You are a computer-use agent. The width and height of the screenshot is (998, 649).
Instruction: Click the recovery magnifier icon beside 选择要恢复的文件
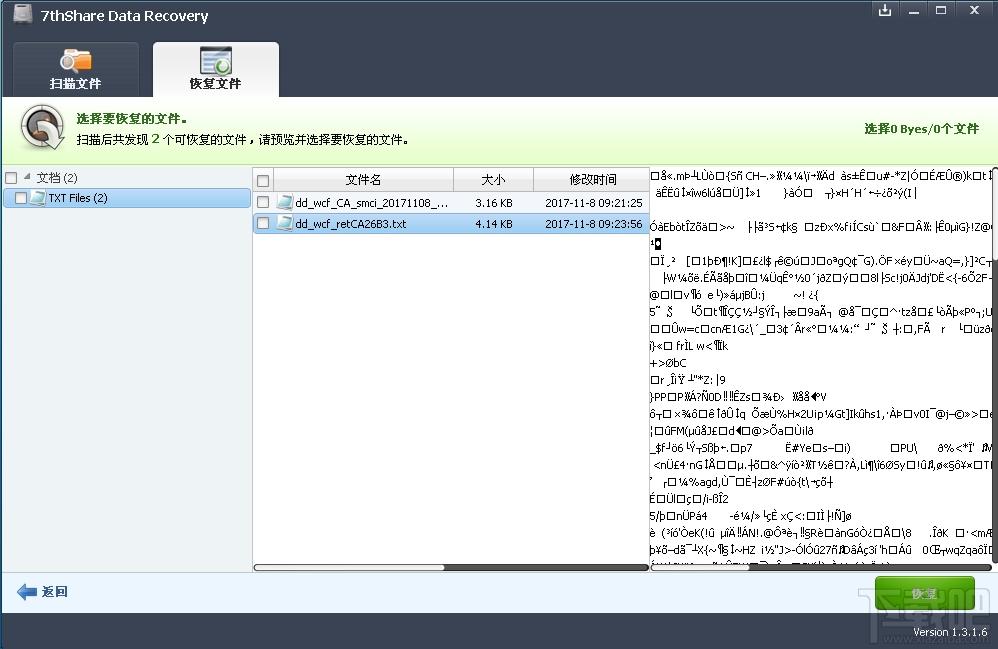tap(42, 127)
